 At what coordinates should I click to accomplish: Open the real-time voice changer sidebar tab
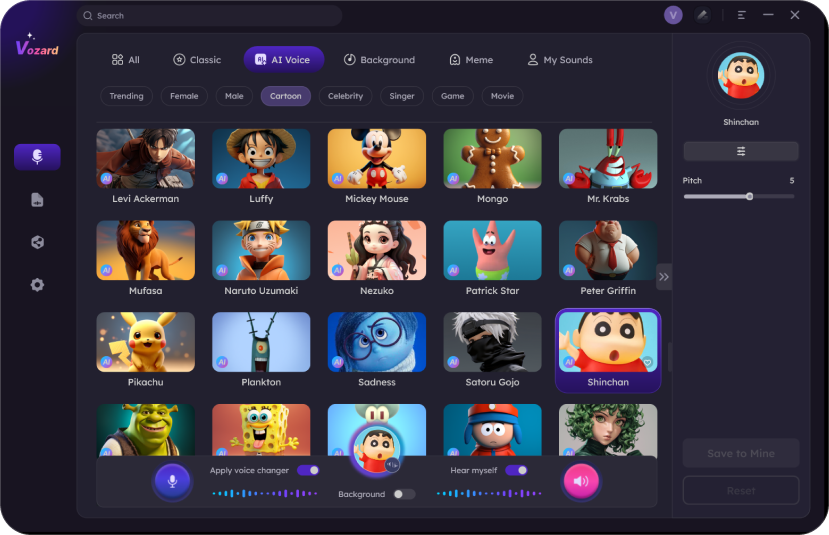point(37,157)
